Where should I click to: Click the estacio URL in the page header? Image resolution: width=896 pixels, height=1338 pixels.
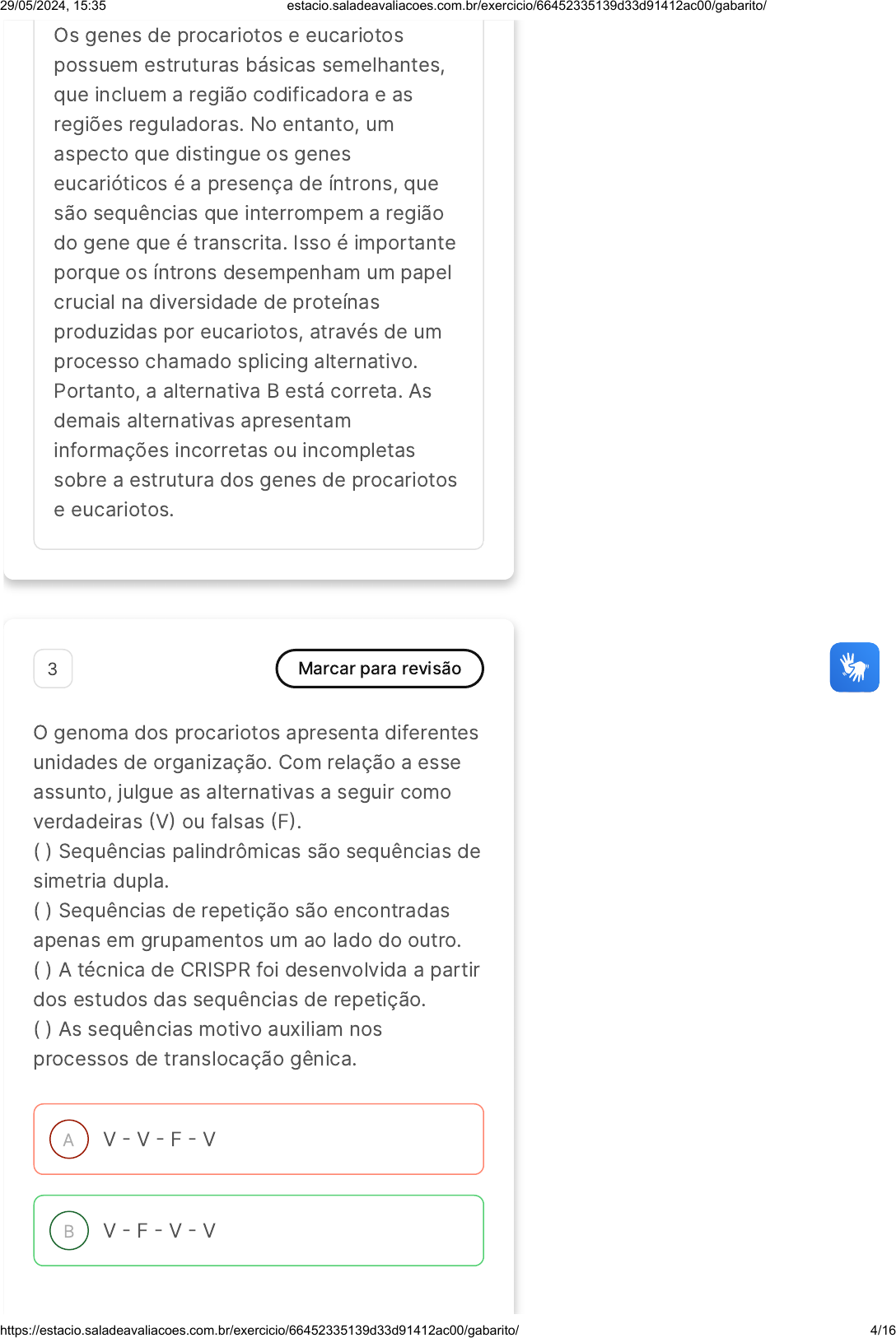click(x=526, y=6)
